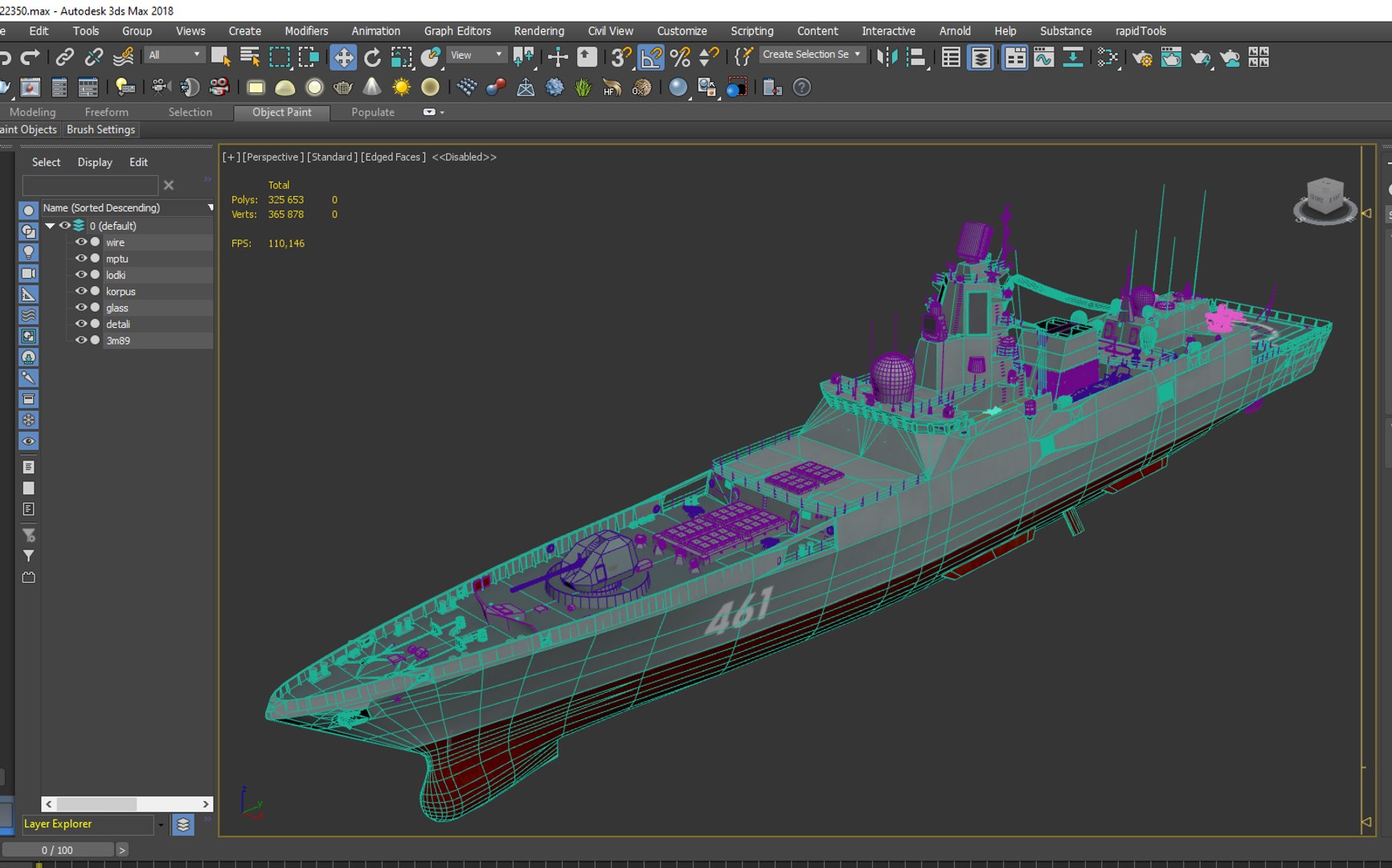
Task: Click the Select and Link chain icon
Action: (x=64, y=56)
